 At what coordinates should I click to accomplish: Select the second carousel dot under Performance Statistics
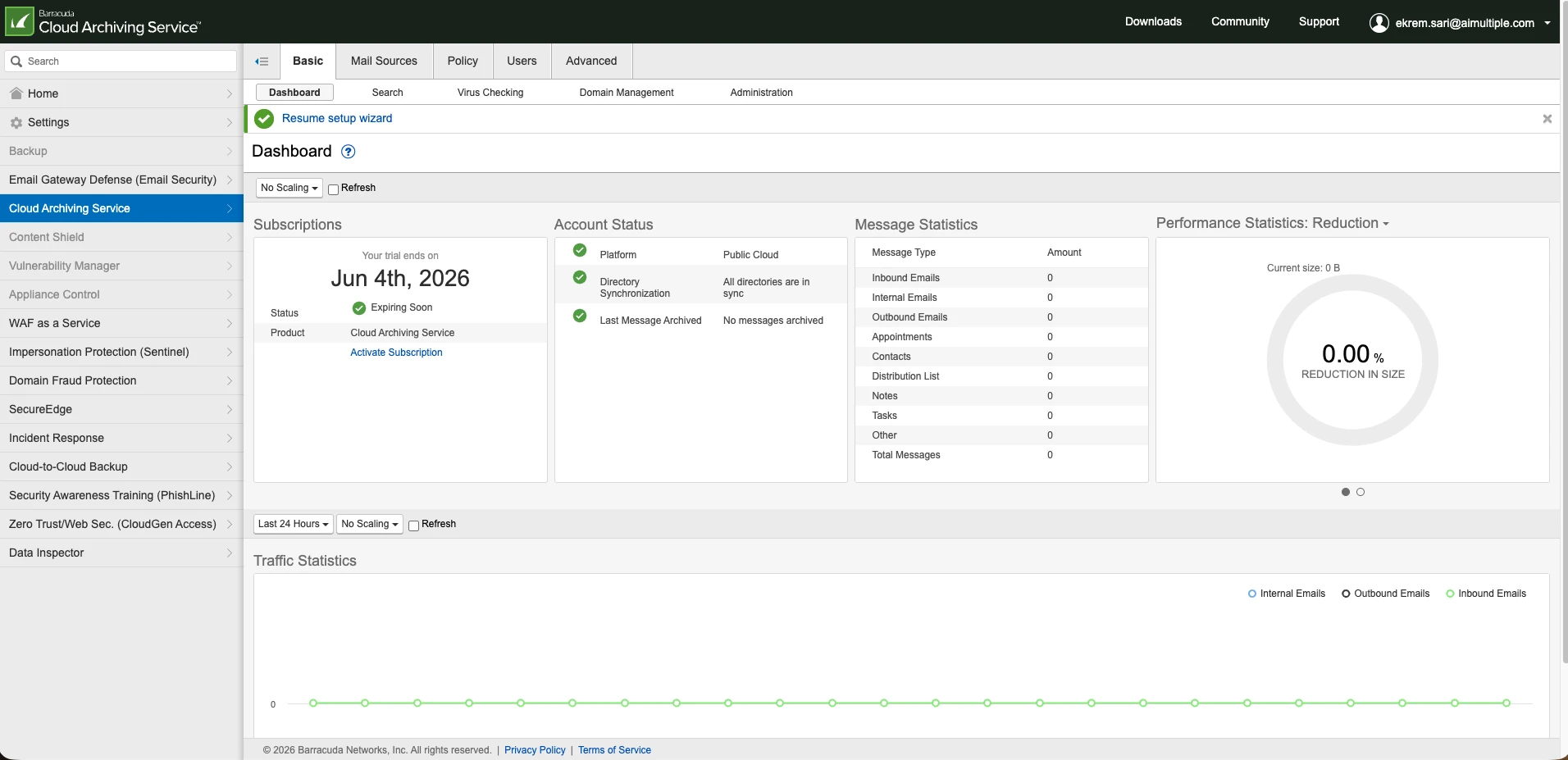coord(1361,492)
